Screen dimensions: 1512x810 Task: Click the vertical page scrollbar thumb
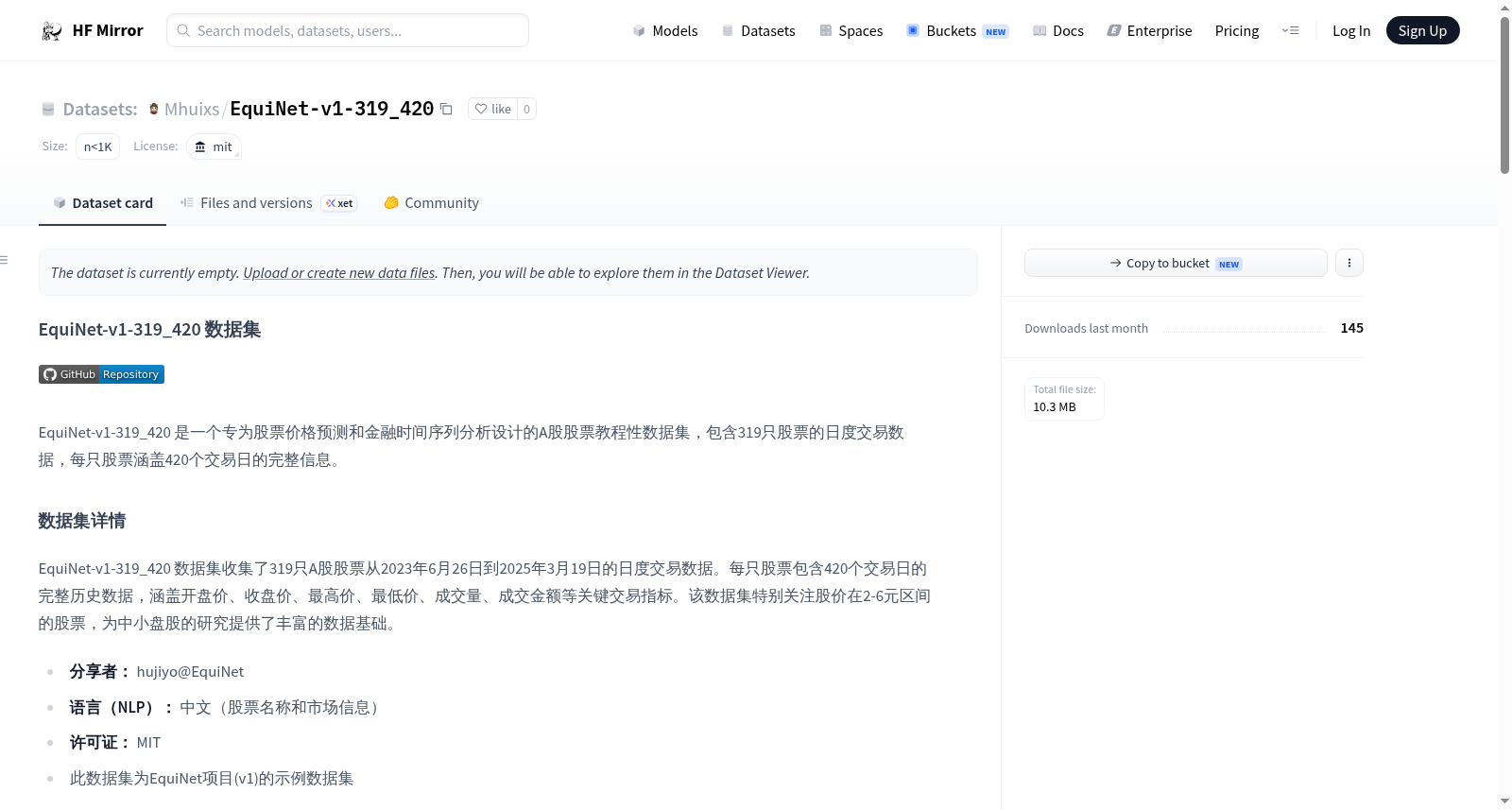(x=1504, y=95)
